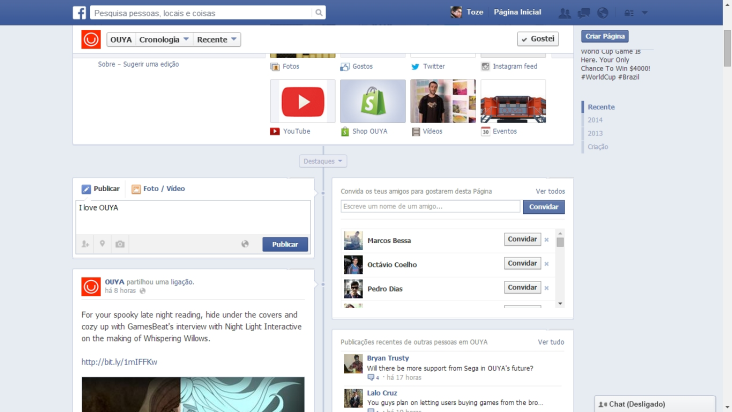Click the Instagram feed link
The image size is (732, 412).
coord(515,66)
